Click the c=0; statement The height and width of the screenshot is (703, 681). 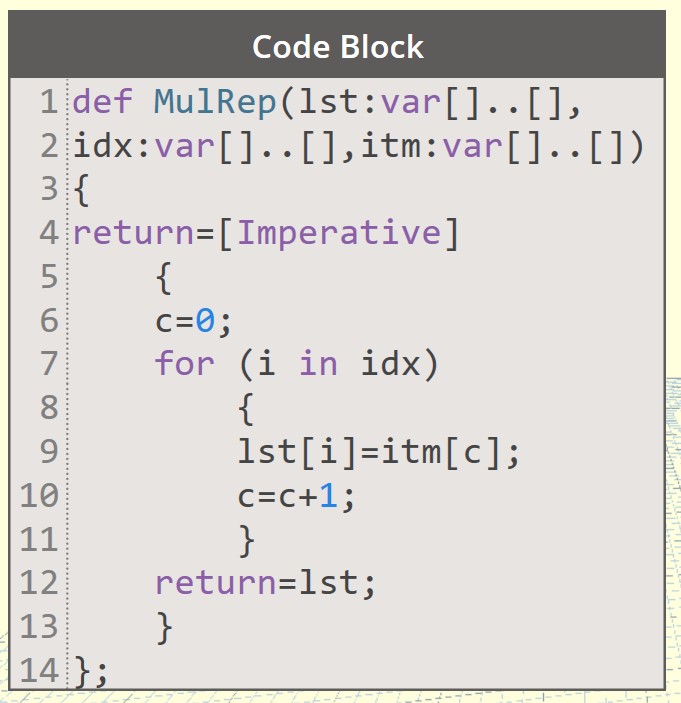[193, 321]
